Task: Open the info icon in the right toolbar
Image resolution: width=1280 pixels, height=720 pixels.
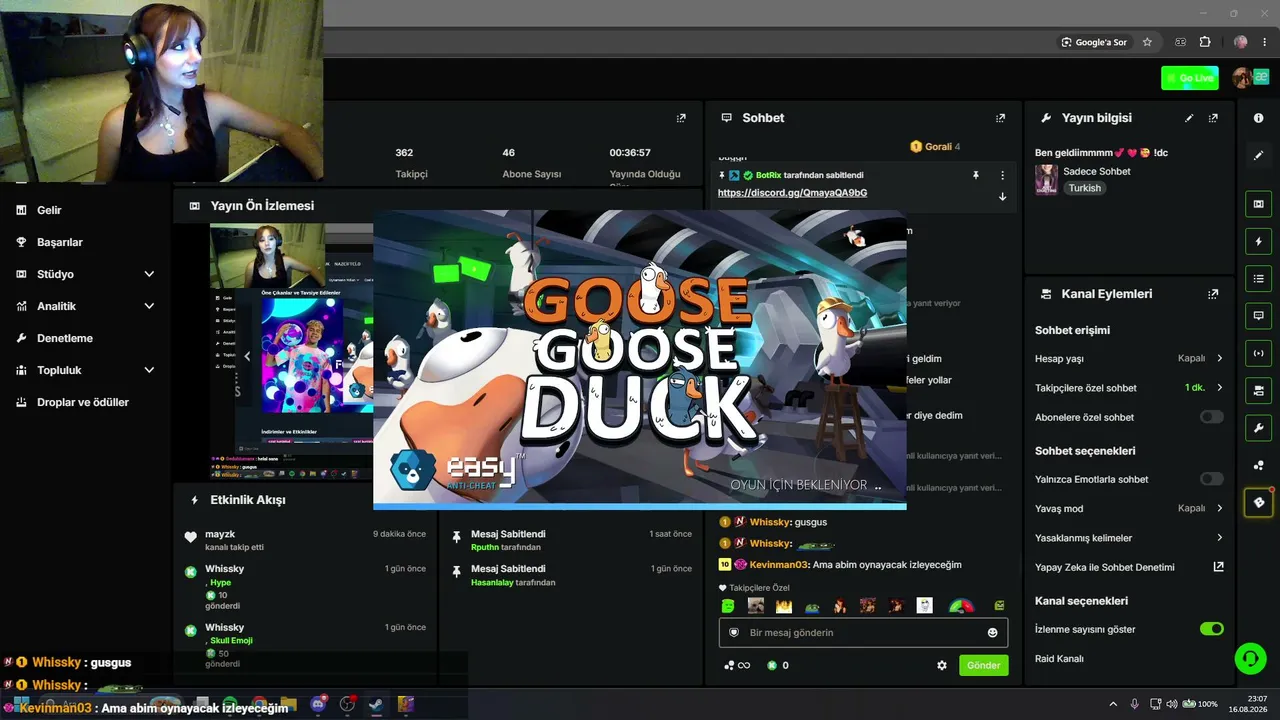Action: pos(1258,118)
